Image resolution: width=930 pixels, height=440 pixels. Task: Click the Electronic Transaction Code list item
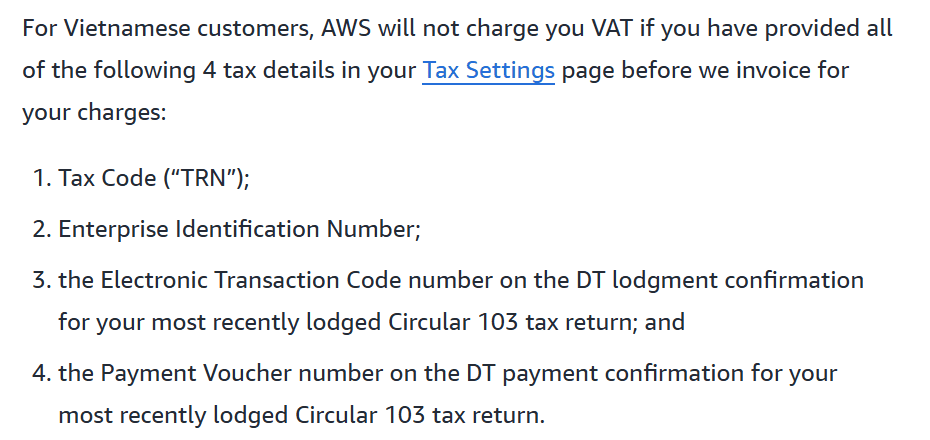(x=460, y=279)
